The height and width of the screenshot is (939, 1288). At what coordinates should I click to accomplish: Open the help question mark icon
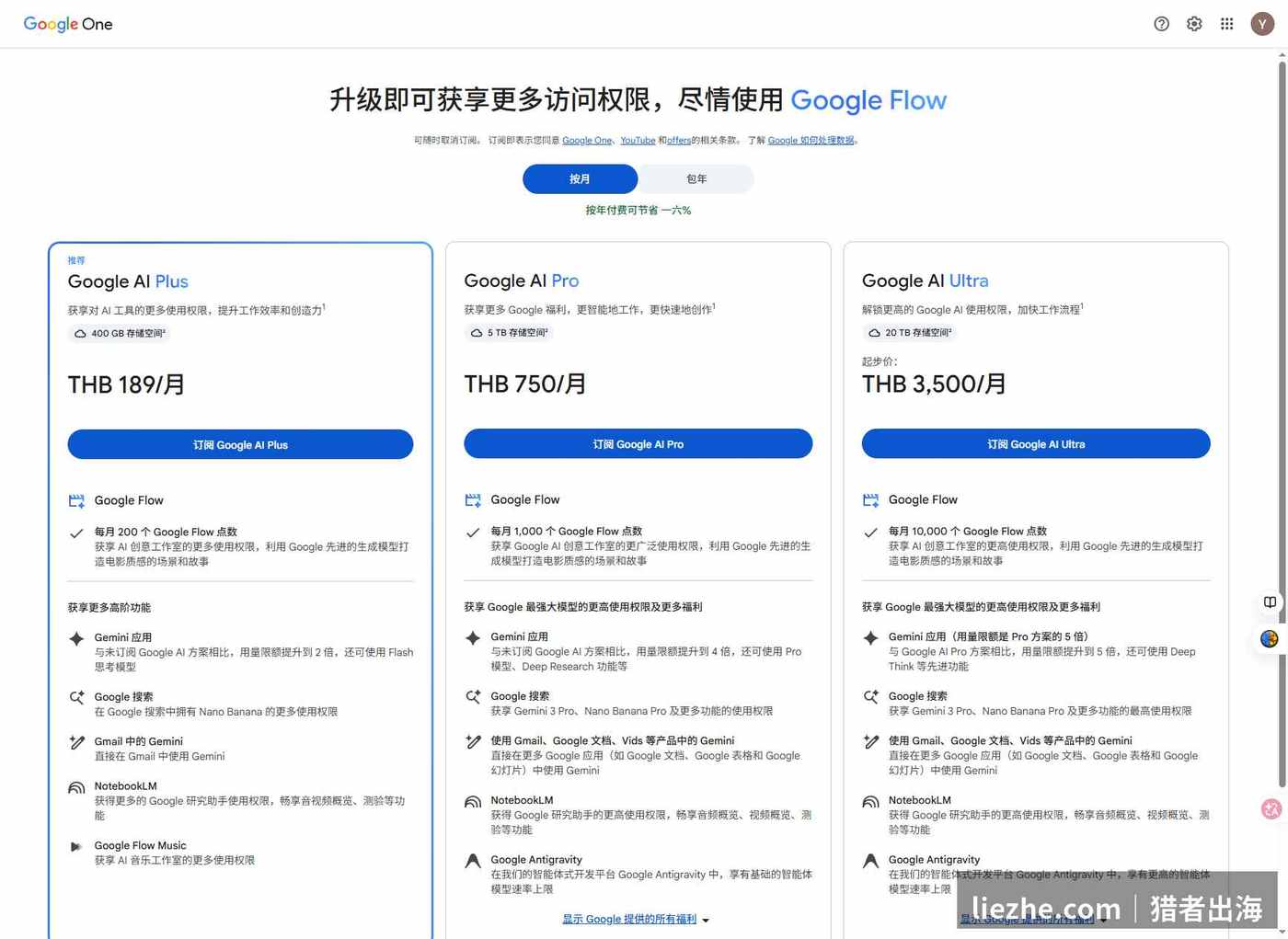tap(1161, 24)
